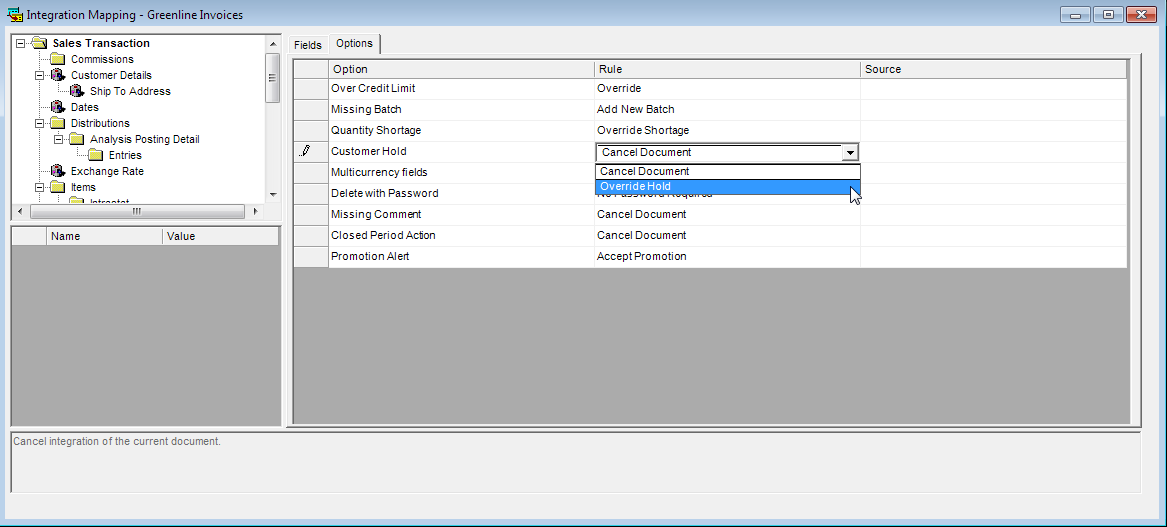Click the tree vertical scrollbar thumb
This screenshot has height=527, width=1167.
(x=272, y=77)
